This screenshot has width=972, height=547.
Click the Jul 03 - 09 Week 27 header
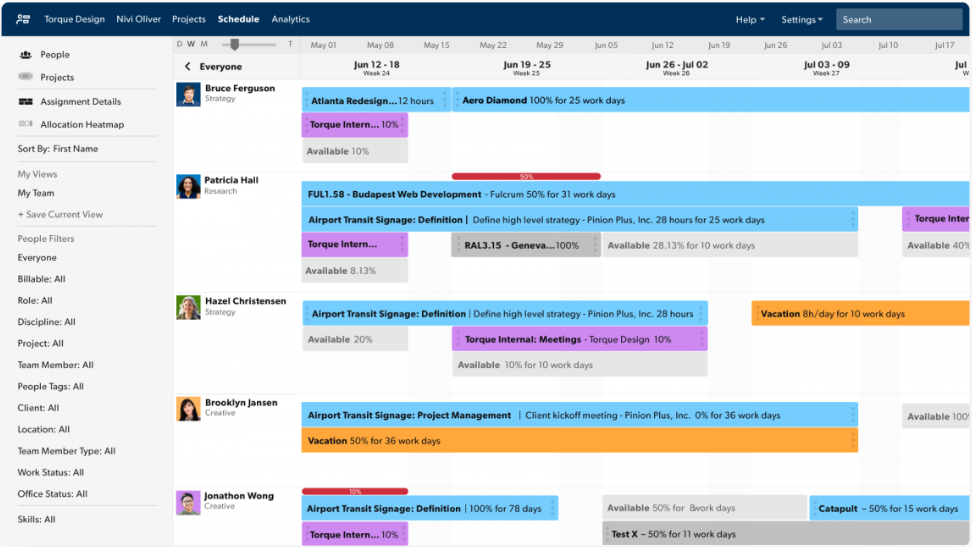tap(826, 68)
